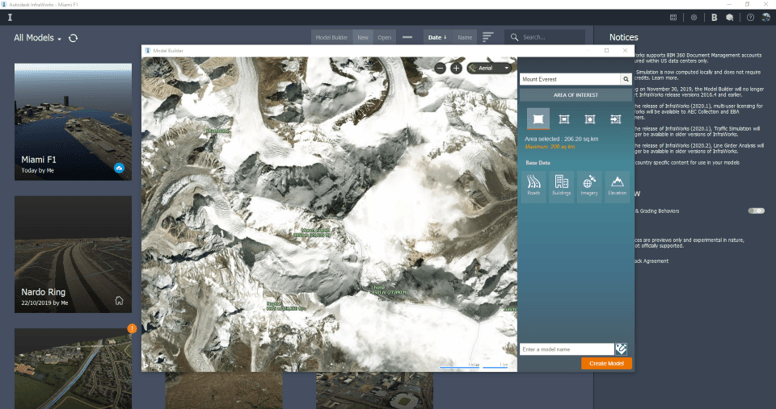Viewport: 776px width, 409px height.
Task: Click the B icon in top bar
Action: click(714, 17)
